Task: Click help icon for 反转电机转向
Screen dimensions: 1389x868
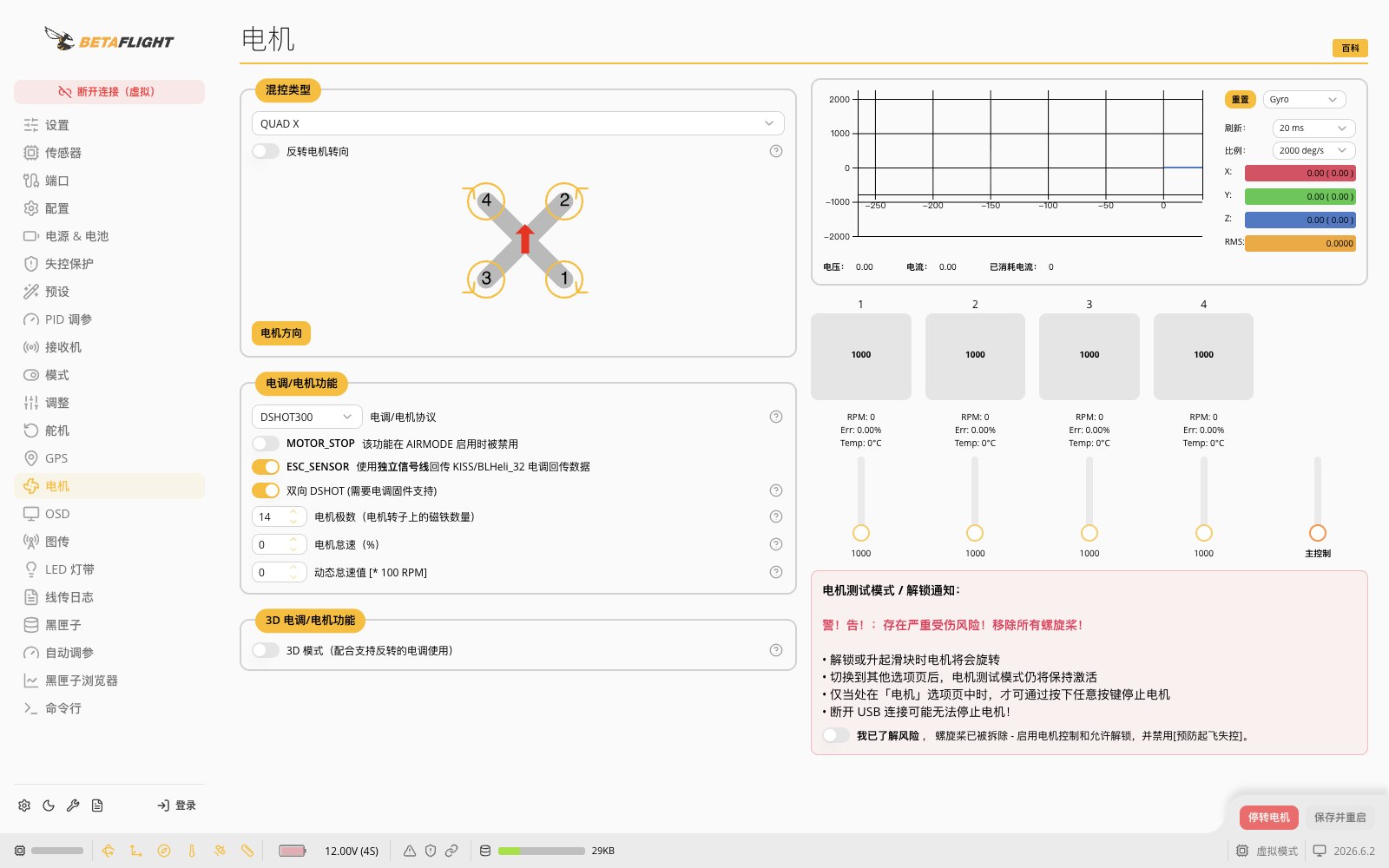Action: (776, 151)
